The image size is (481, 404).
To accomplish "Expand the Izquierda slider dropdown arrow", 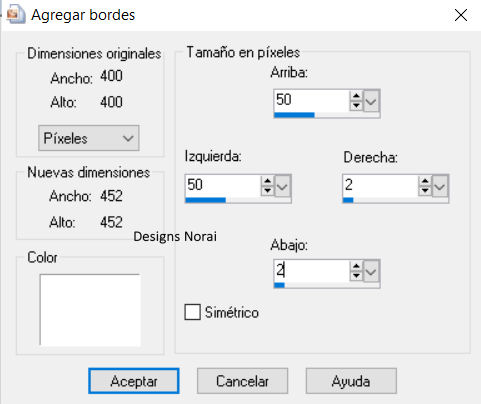I will 282,186.
